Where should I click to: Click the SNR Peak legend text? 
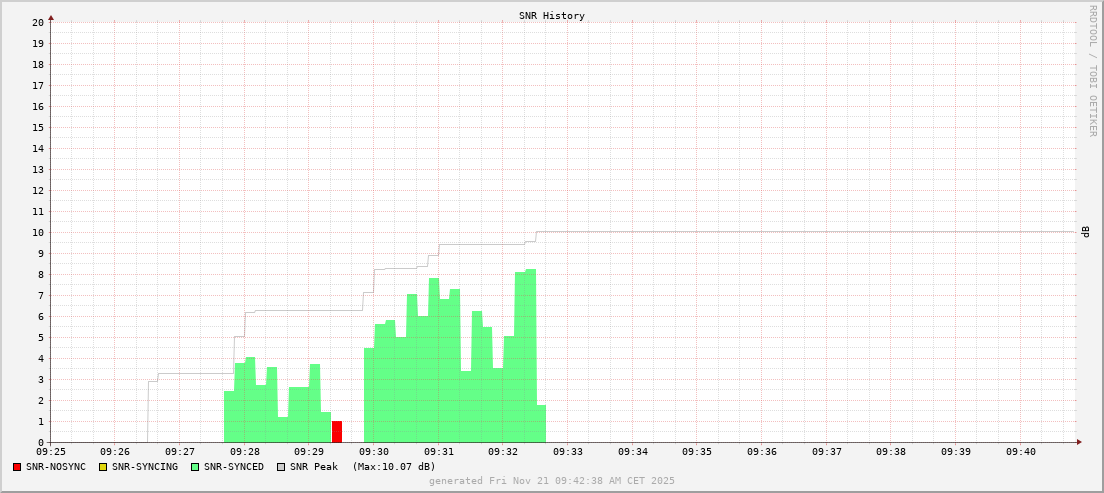314,467
